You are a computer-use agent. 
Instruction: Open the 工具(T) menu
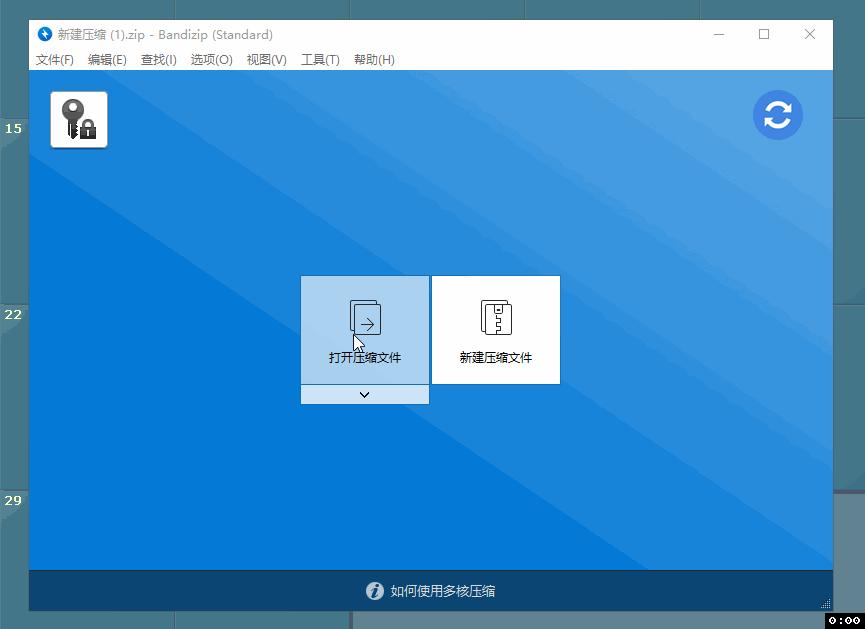tap(318, 59)
